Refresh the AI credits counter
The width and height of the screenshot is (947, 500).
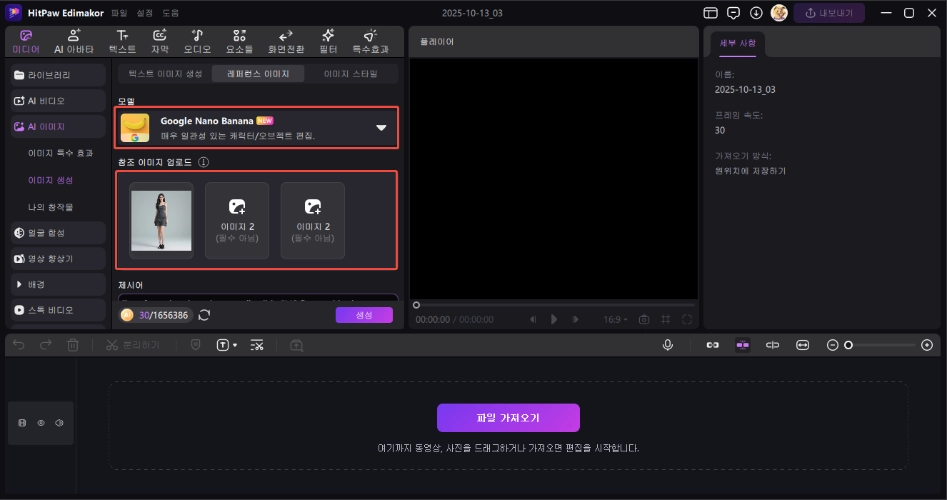[x=204, y=315]
